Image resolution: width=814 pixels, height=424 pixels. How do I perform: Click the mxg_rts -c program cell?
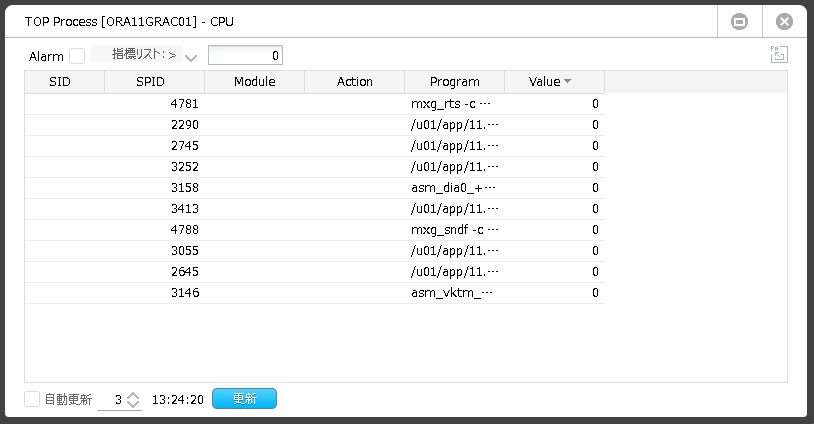(455, 104)
